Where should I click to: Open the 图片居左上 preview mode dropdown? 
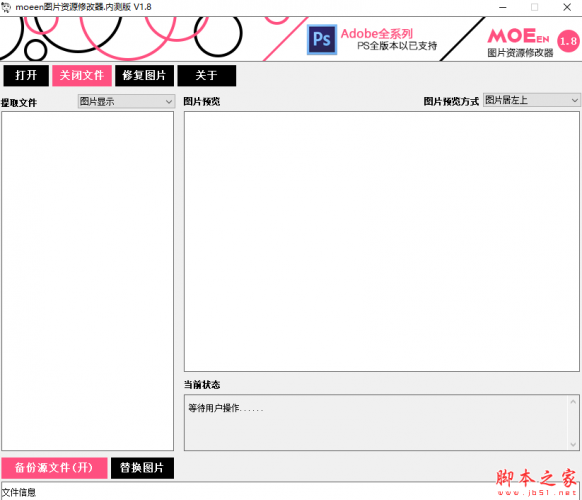tap(532, 100)
